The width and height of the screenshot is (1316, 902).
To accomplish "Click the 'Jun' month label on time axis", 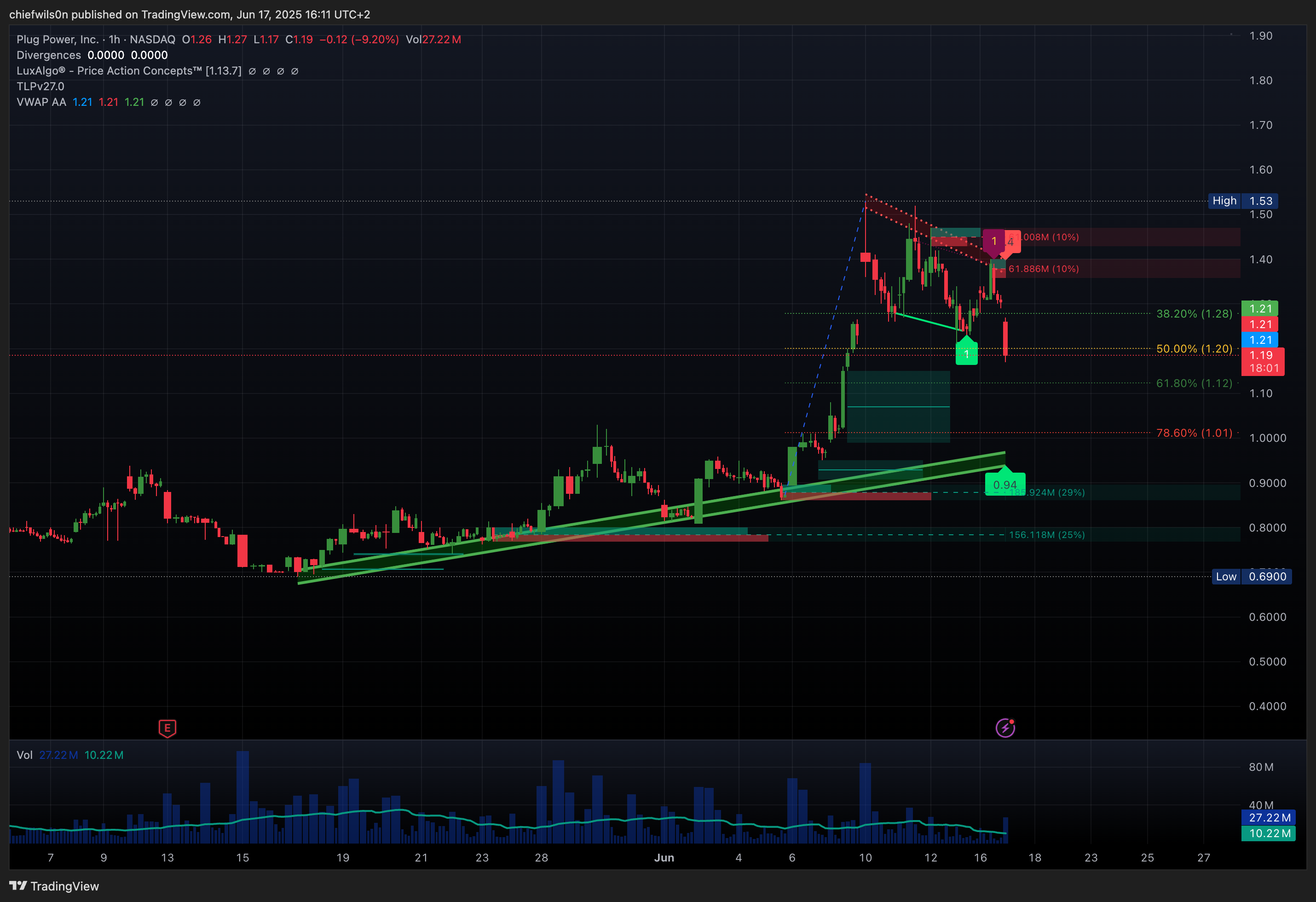I will pyautogui.click(x=664, y=858).
